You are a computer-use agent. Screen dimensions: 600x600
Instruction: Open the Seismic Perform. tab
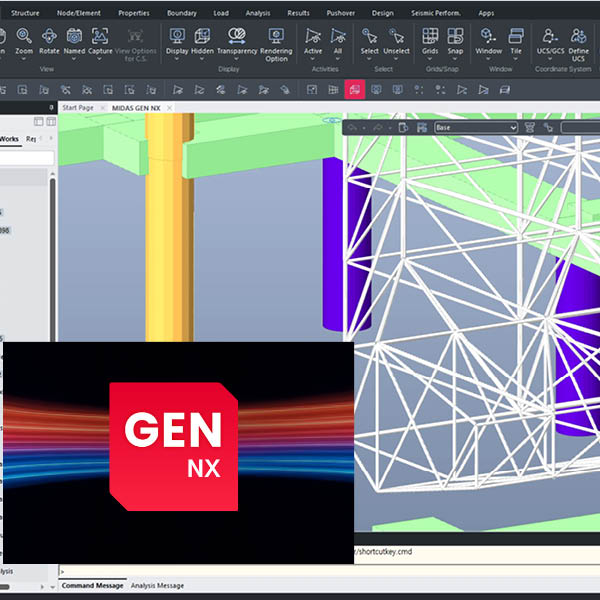tap(436, 13)
